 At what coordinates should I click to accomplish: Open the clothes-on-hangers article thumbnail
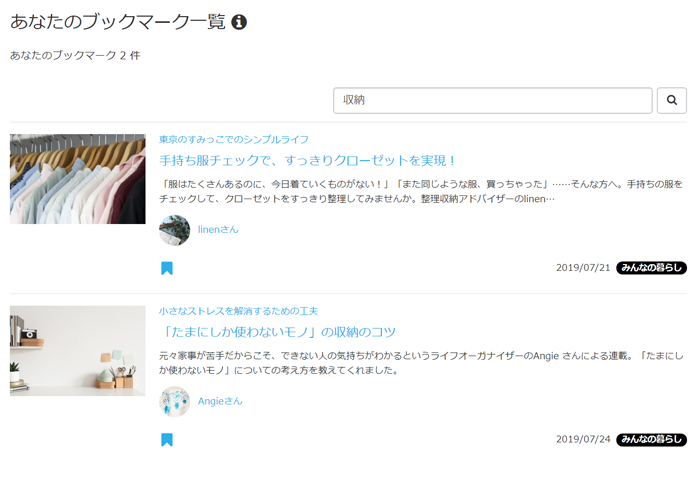(78, 179)
